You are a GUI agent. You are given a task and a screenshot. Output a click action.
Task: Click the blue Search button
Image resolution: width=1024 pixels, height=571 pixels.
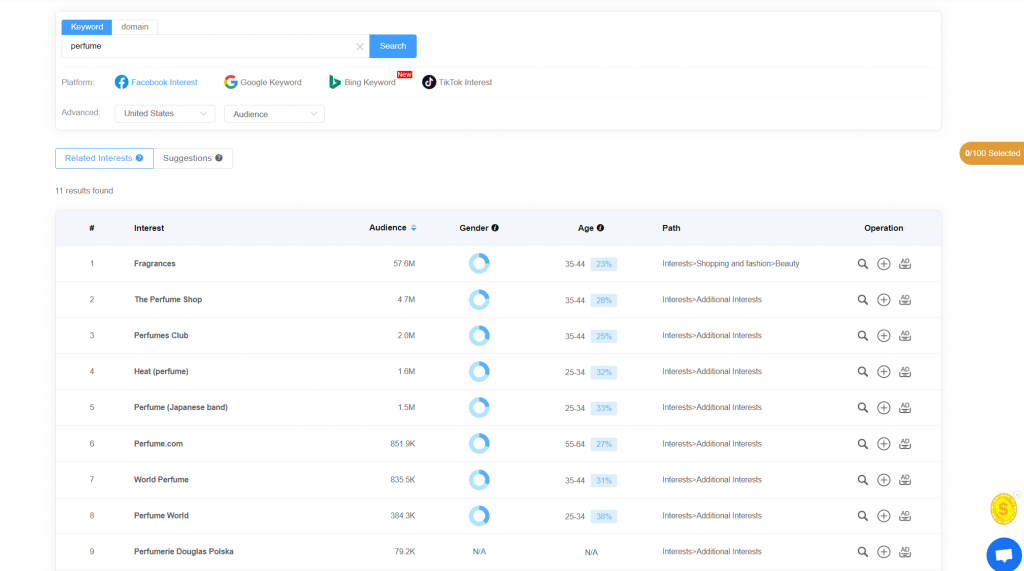(x=393, y=46)
